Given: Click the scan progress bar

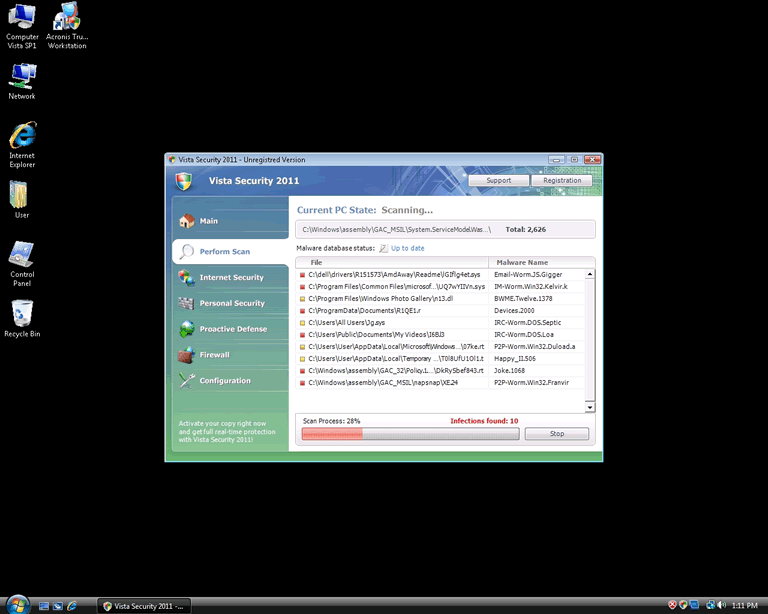Looking at the screenshot, I should tap(410, 434).
